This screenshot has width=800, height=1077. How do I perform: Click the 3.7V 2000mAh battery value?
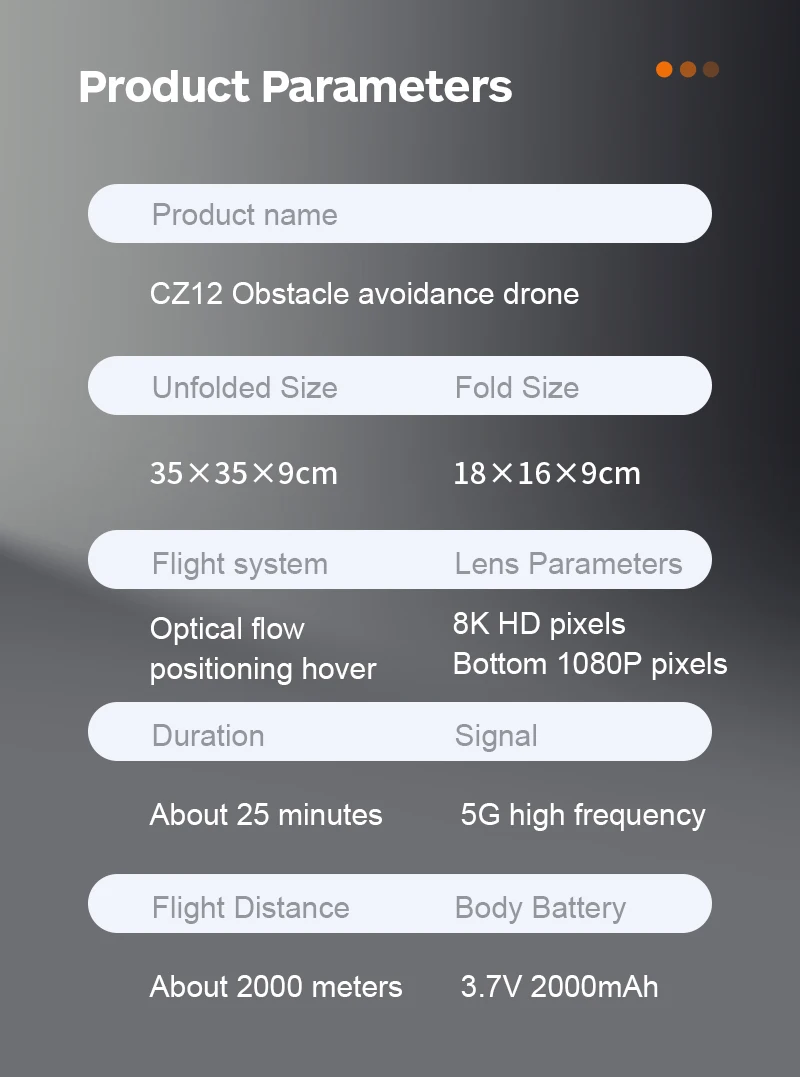click(559, 987)
